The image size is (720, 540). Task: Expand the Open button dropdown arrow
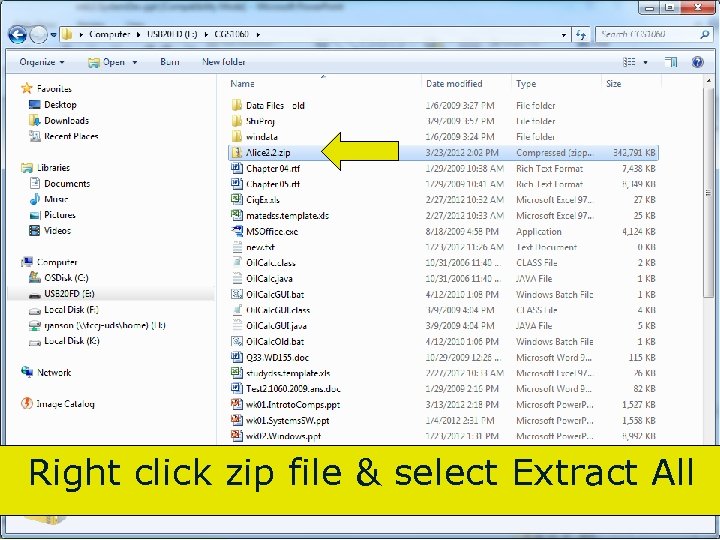pos(135,62)
